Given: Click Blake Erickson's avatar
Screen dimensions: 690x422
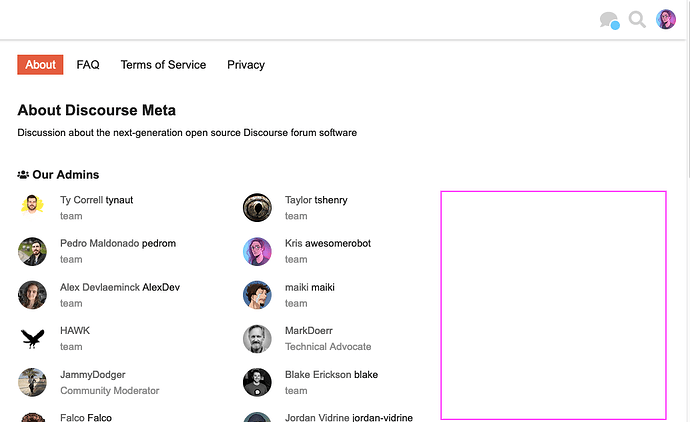Looking at the screenshot, I should [257, 382].
